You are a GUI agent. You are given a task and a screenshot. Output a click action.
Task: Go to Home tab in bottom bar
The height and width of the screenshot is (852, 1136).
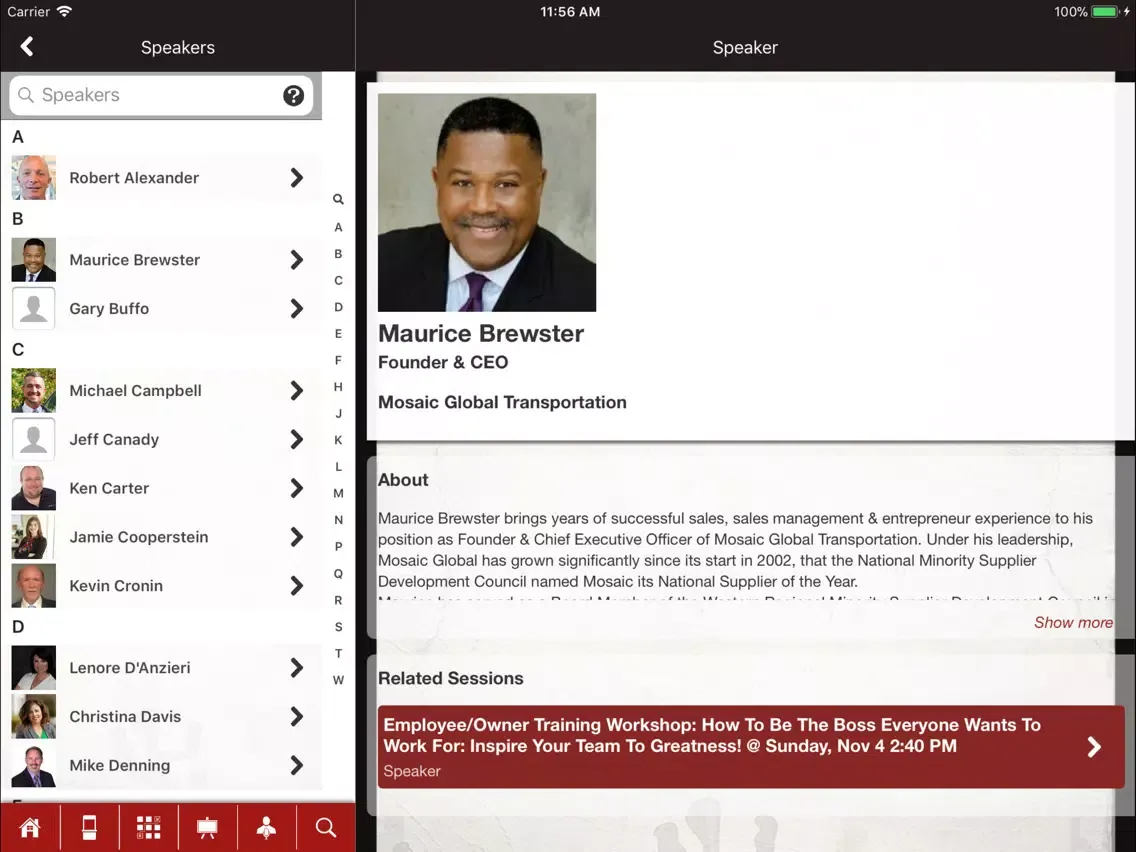click(30, 827)
